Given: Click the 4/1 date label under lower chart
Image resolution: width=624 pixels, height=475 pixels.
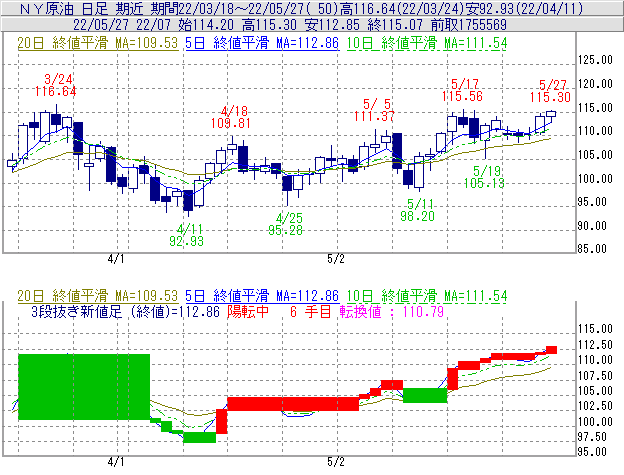Looking at the screenshot, I should 116,462.
